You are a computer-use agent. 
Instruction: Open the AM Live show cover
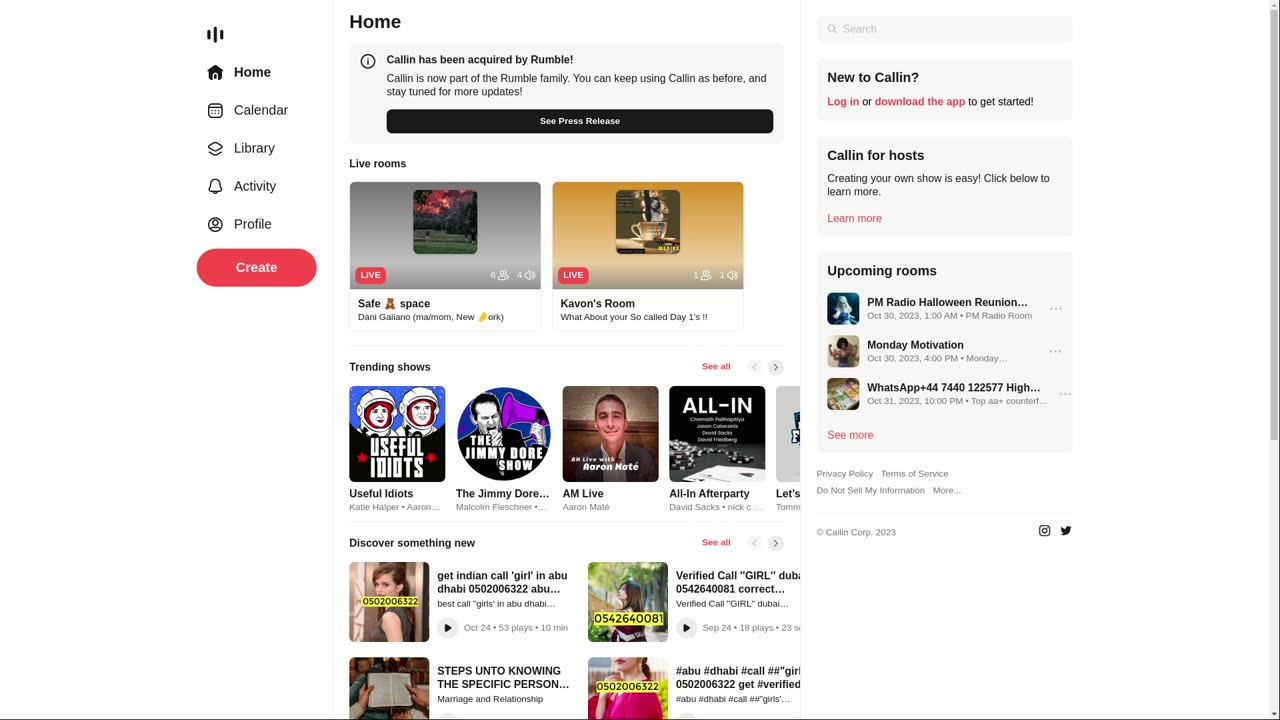coord(610,434)
